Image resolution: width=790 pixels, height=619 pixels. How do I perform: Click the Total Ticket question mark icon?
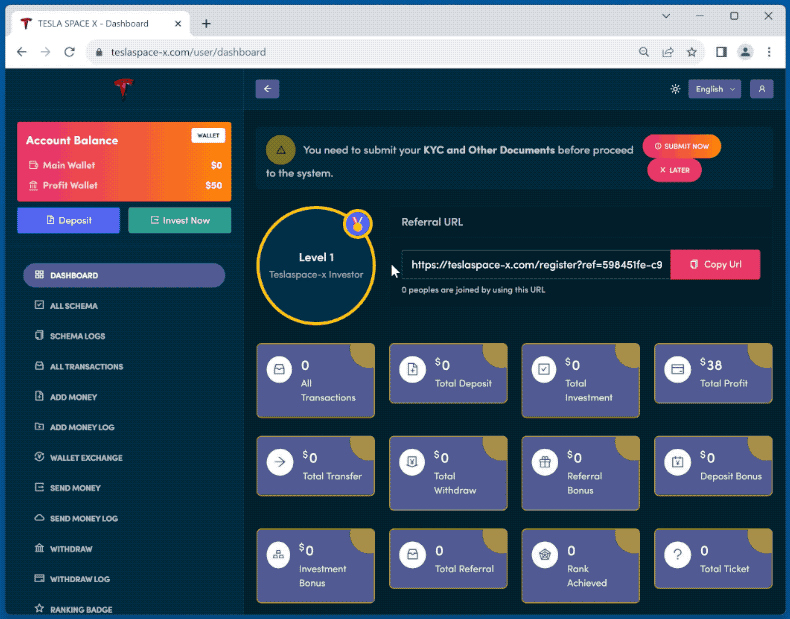[x=678, y=555]
